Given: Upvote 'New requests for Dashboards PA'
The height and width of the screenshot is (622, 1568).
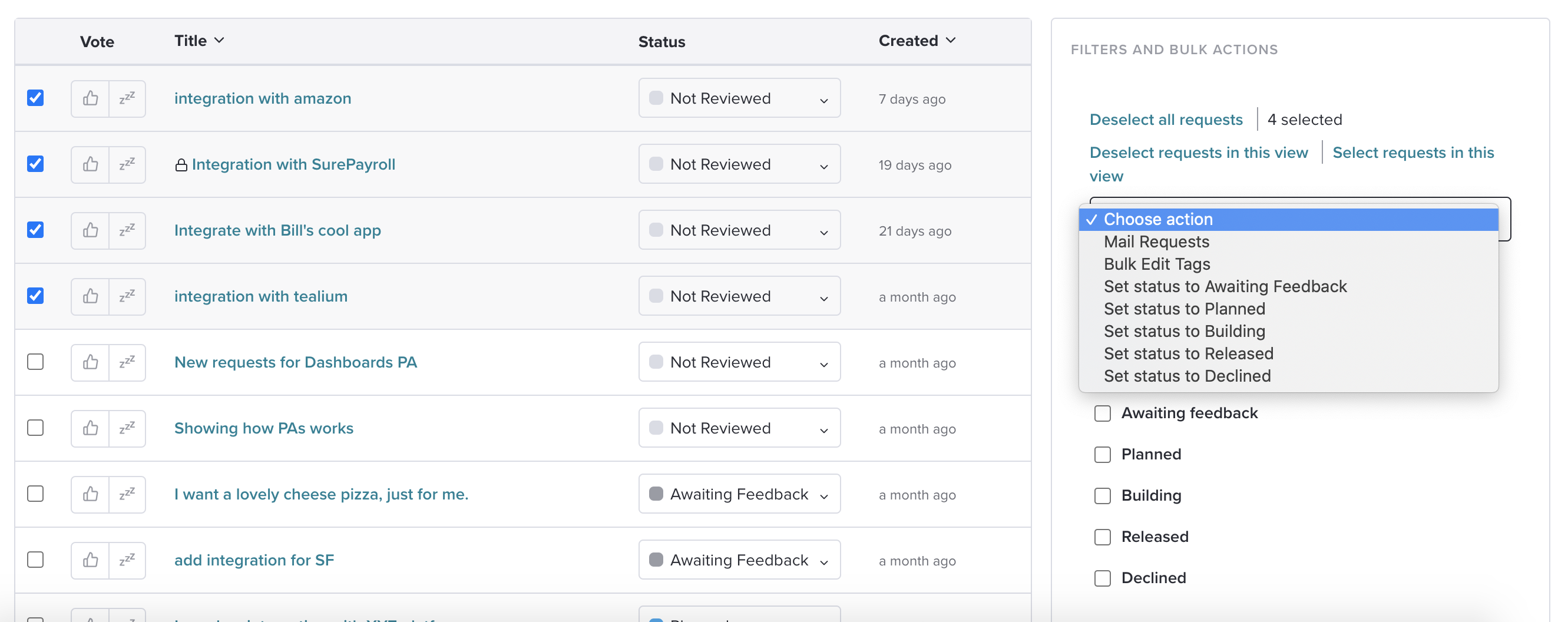Looking at the screenshot, I should 90,362.
